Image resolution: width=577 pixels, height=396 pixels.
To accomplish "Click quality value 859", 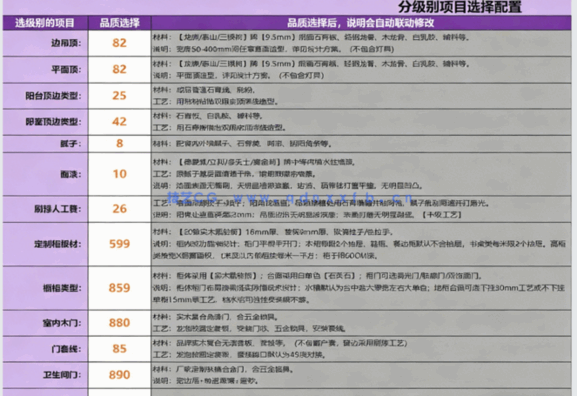I will [120, 288].
